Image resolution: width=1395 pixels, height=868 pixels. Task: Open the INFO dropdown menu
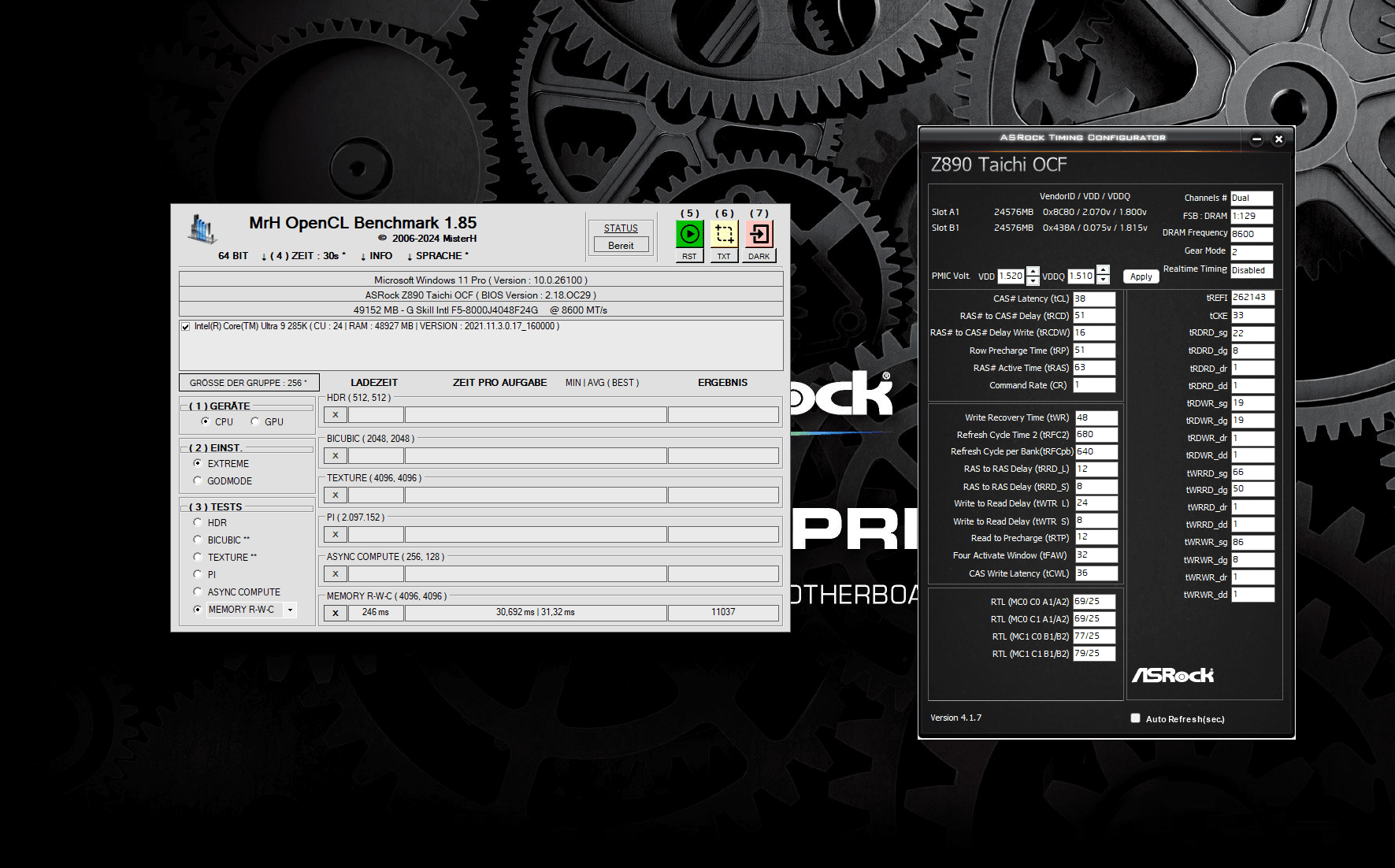[377, 256]
